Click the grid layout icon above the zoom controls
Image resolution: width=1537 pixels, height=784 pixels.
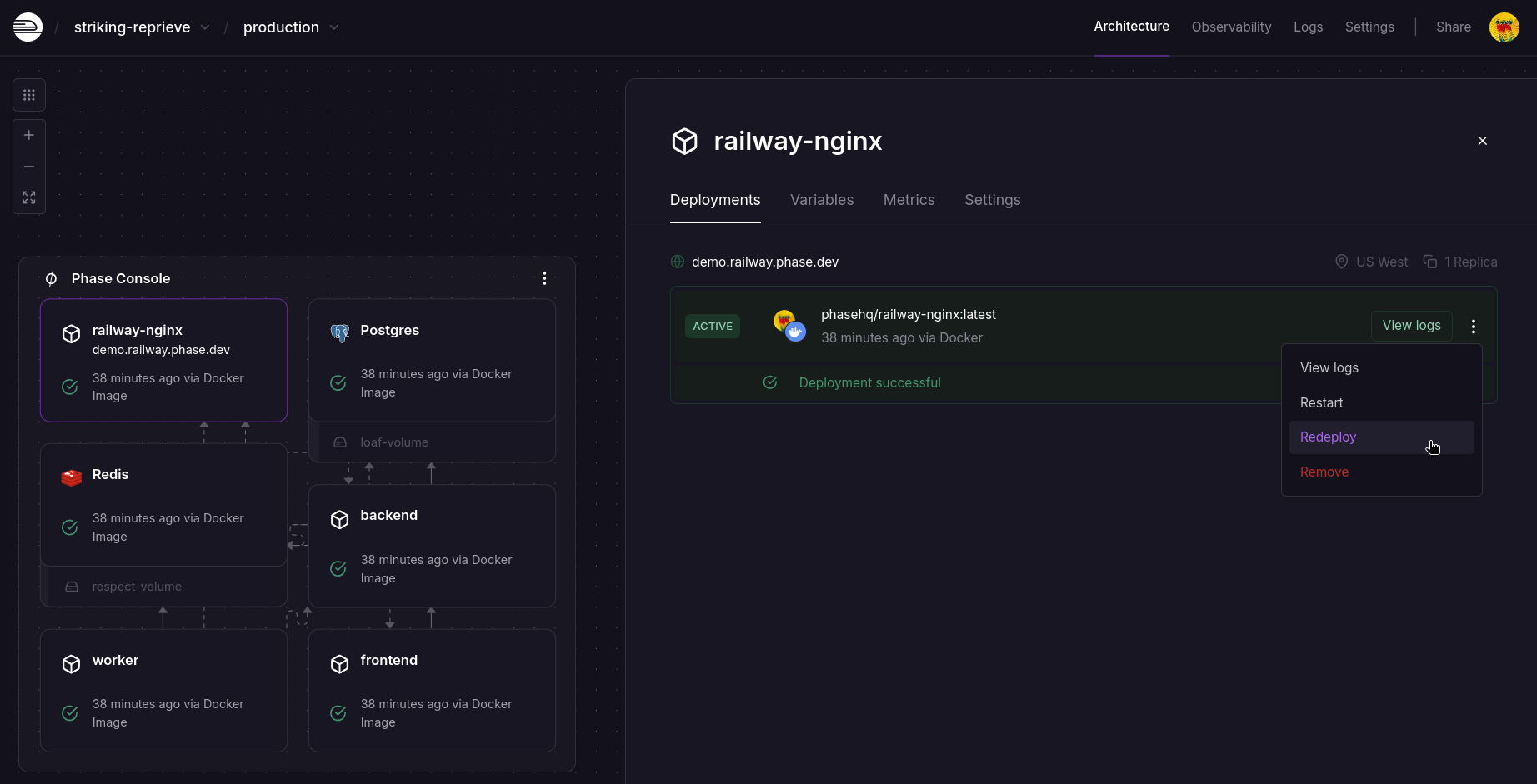click(x=28, y=95)
